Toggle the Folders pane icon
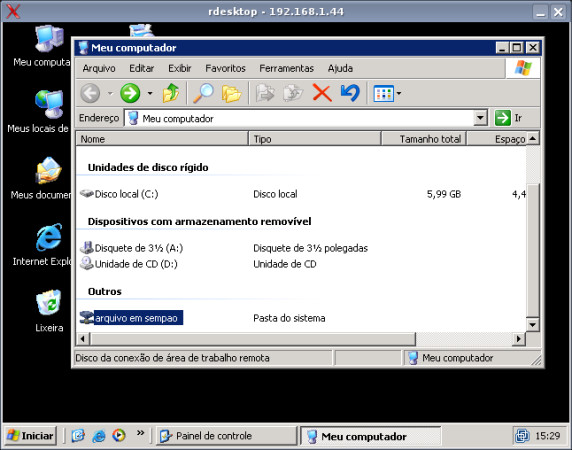 [x=231, y=93]
